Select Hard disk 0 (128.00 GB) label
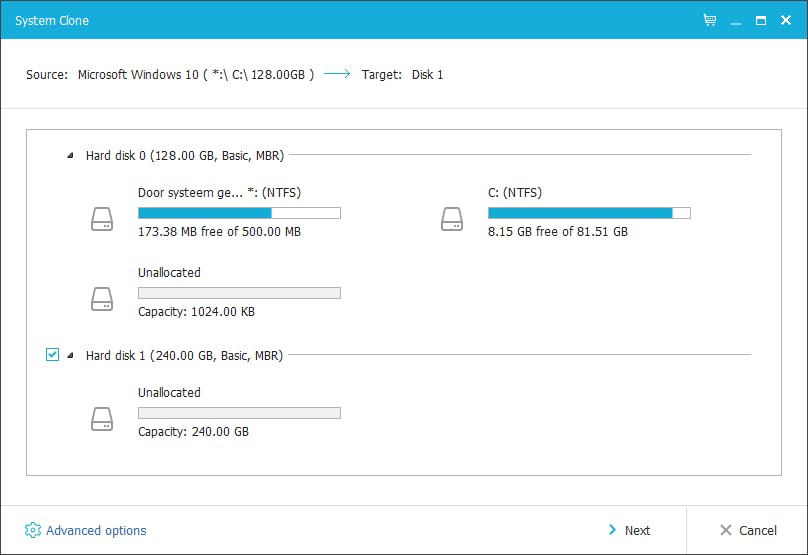 click(x=184, y=155)
